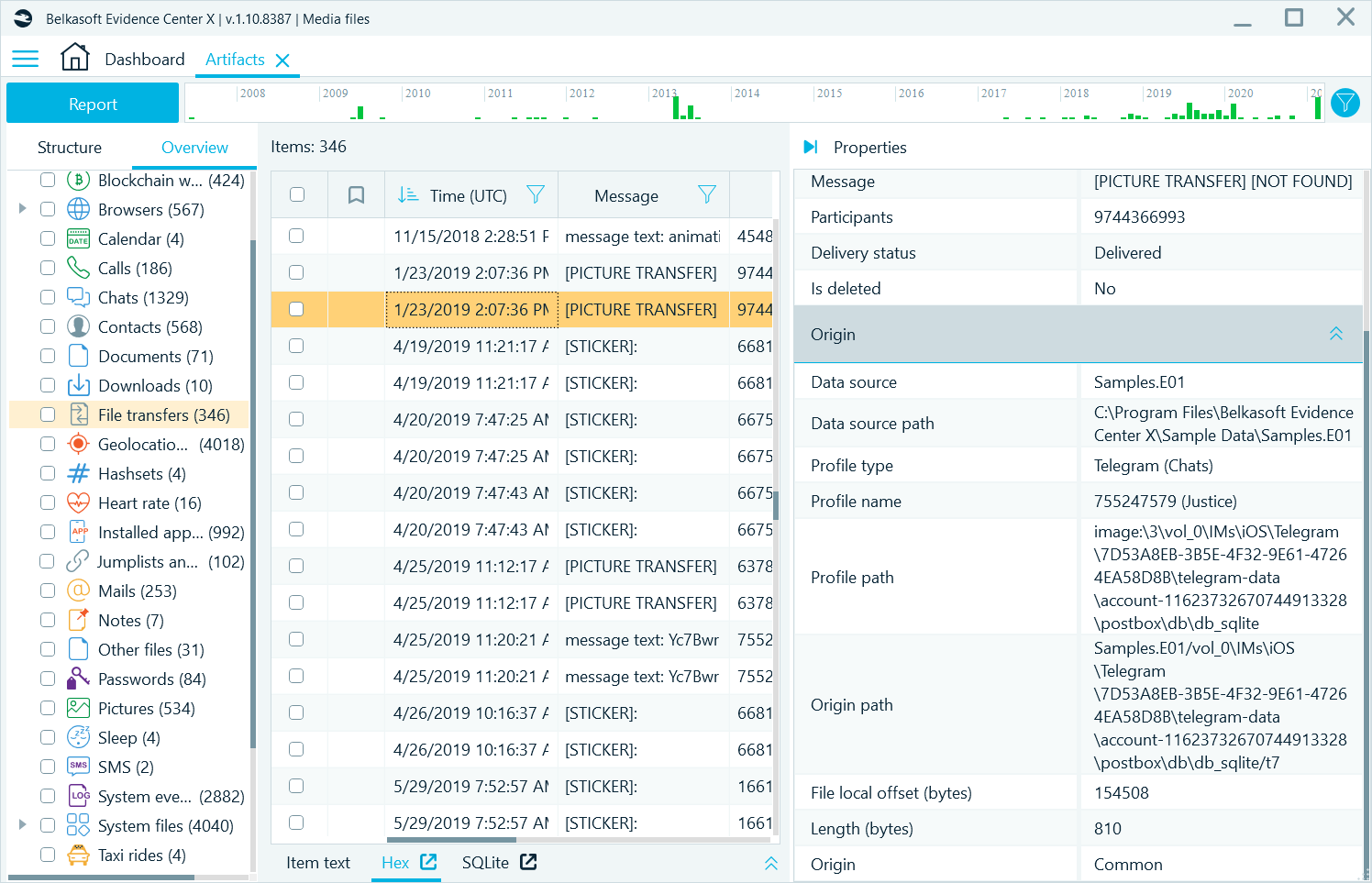1372x883 pixels.
Task: Go to the Dashboard home icon
Action: point(75,57)
